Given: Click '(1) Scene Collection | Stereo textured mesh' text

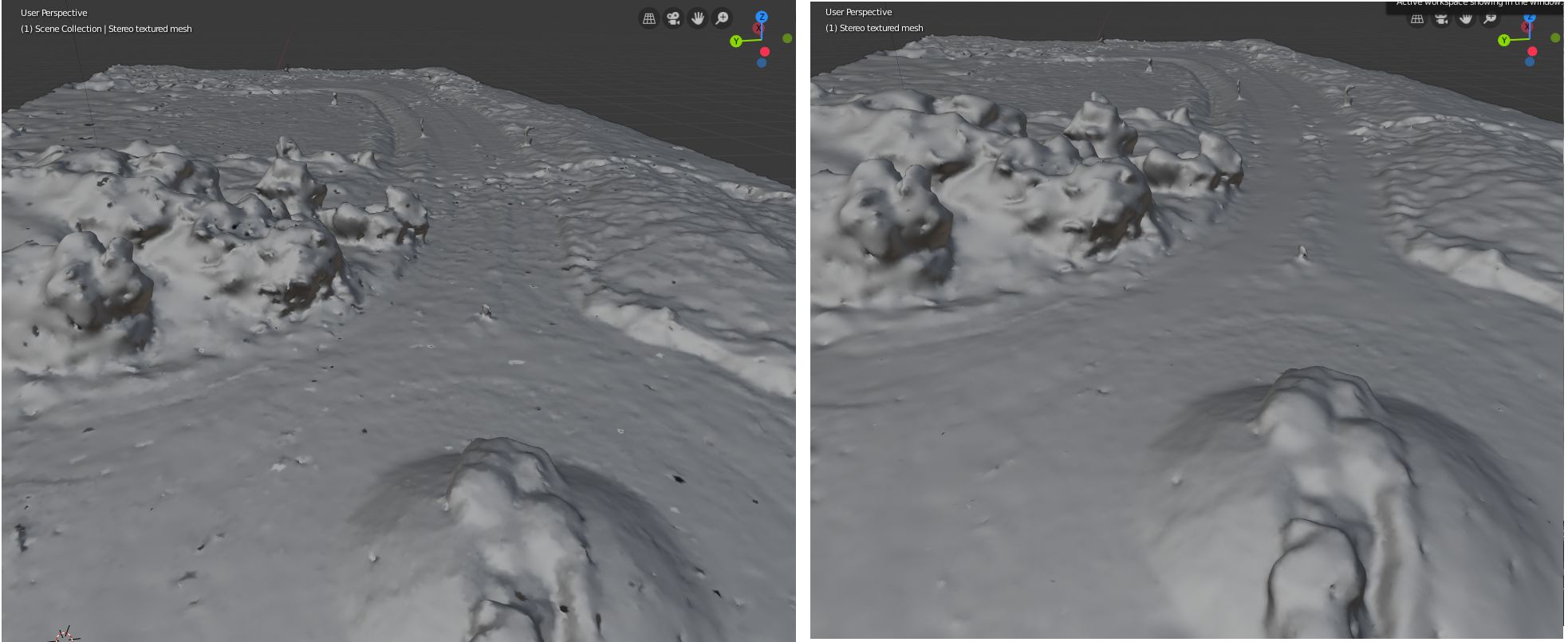Looking at the screenshot, I should [106, 29].
